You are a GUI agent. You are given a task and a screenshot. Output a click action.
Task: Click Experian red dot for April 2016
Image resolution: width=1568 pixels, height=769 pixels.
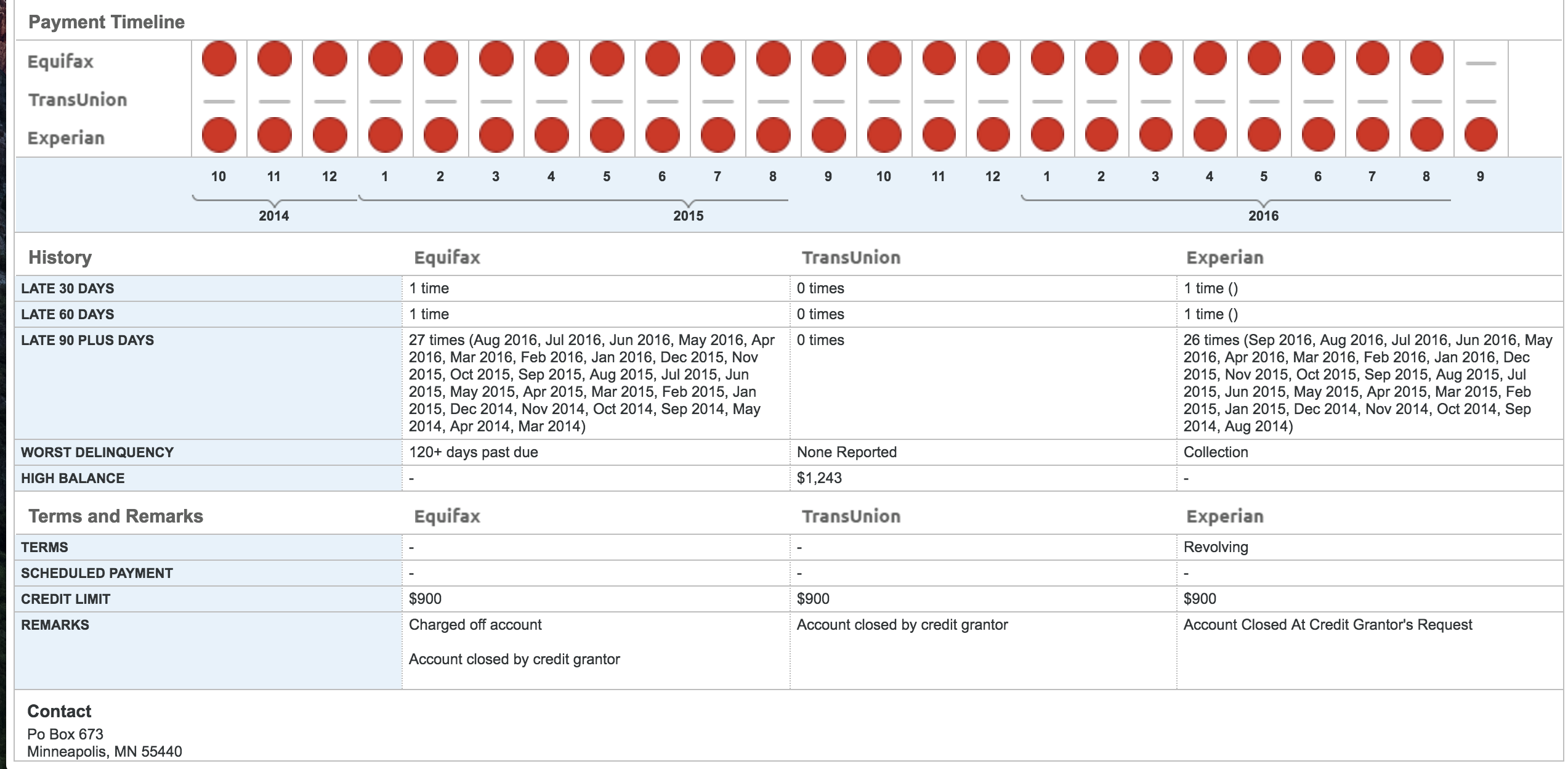click(x=1210, y=135)
